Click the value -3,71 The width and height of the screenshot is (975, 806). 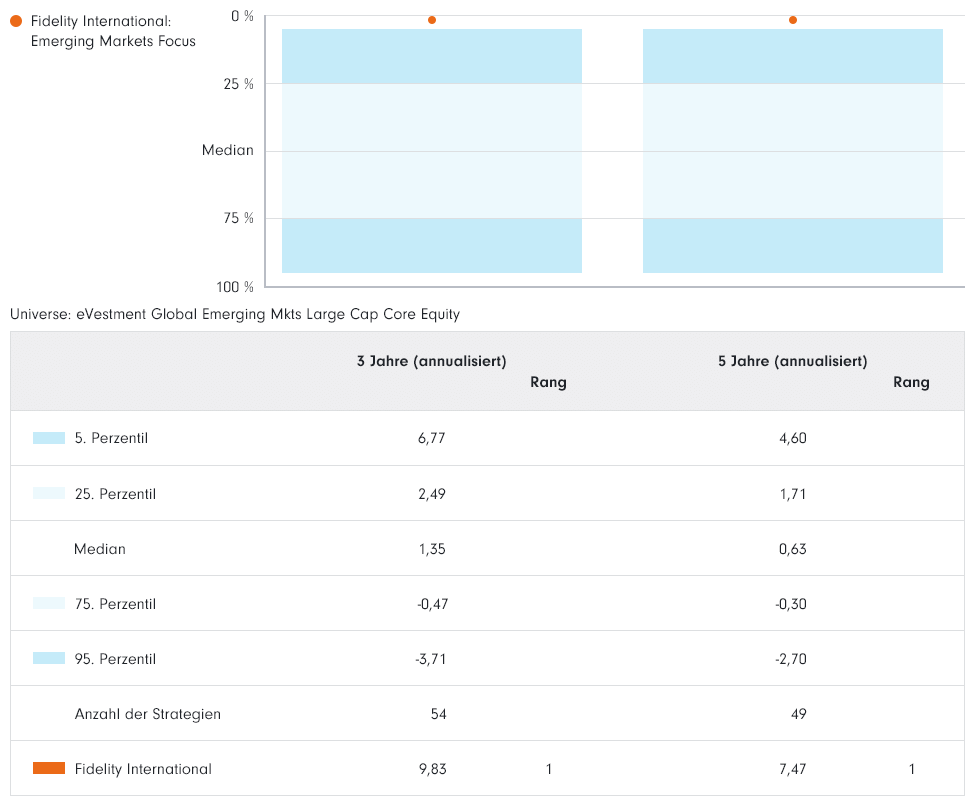click(x=431, y=659)
